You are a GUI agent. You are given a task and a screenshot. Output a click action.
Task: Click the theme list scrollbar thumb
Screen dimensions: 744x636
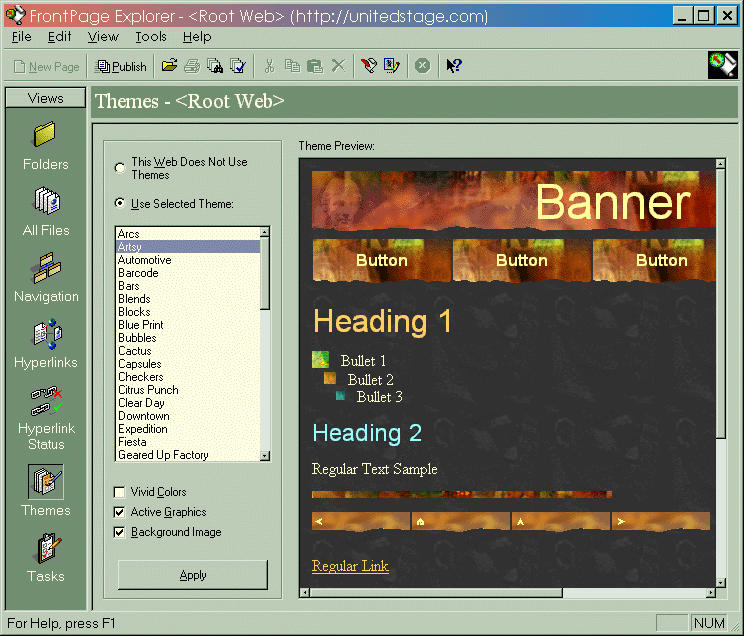click(x=265, y=273)
